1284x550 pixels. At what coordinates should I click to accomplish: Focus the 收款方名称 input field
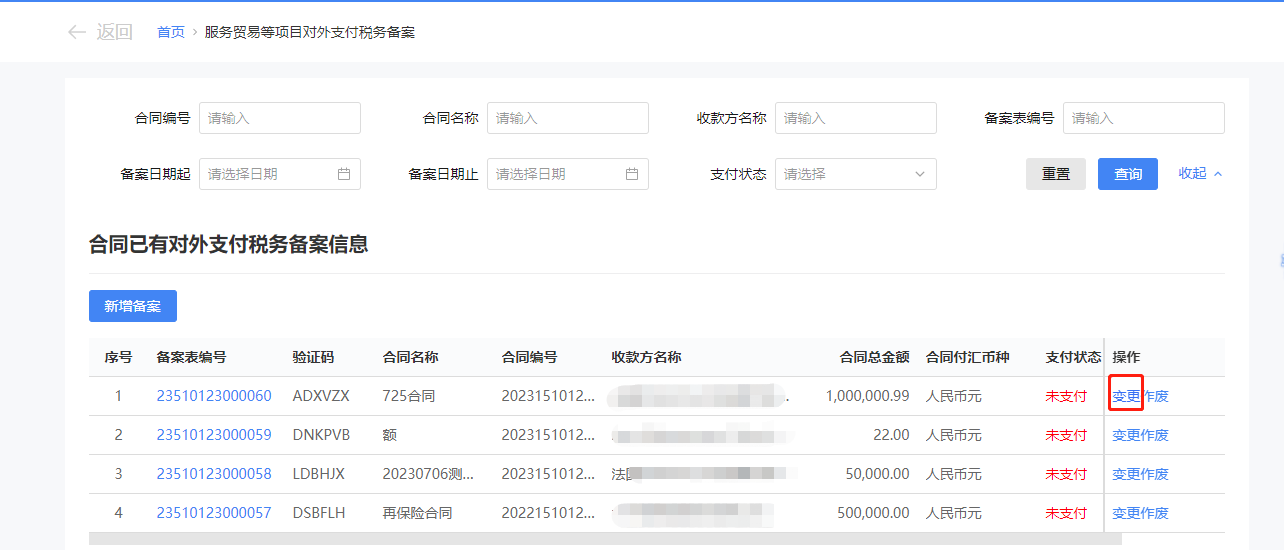[x=855, y=118]
